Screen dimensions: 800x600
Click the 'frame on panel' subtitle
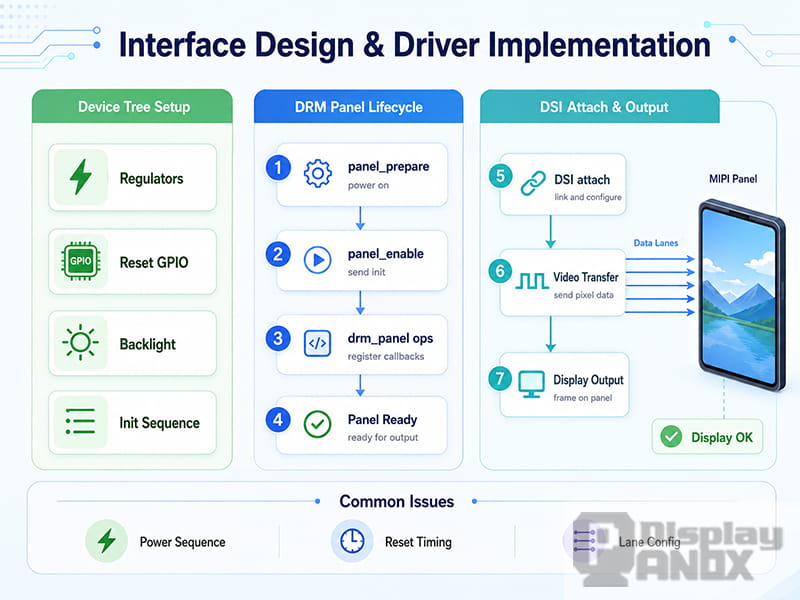pos(583,397)
